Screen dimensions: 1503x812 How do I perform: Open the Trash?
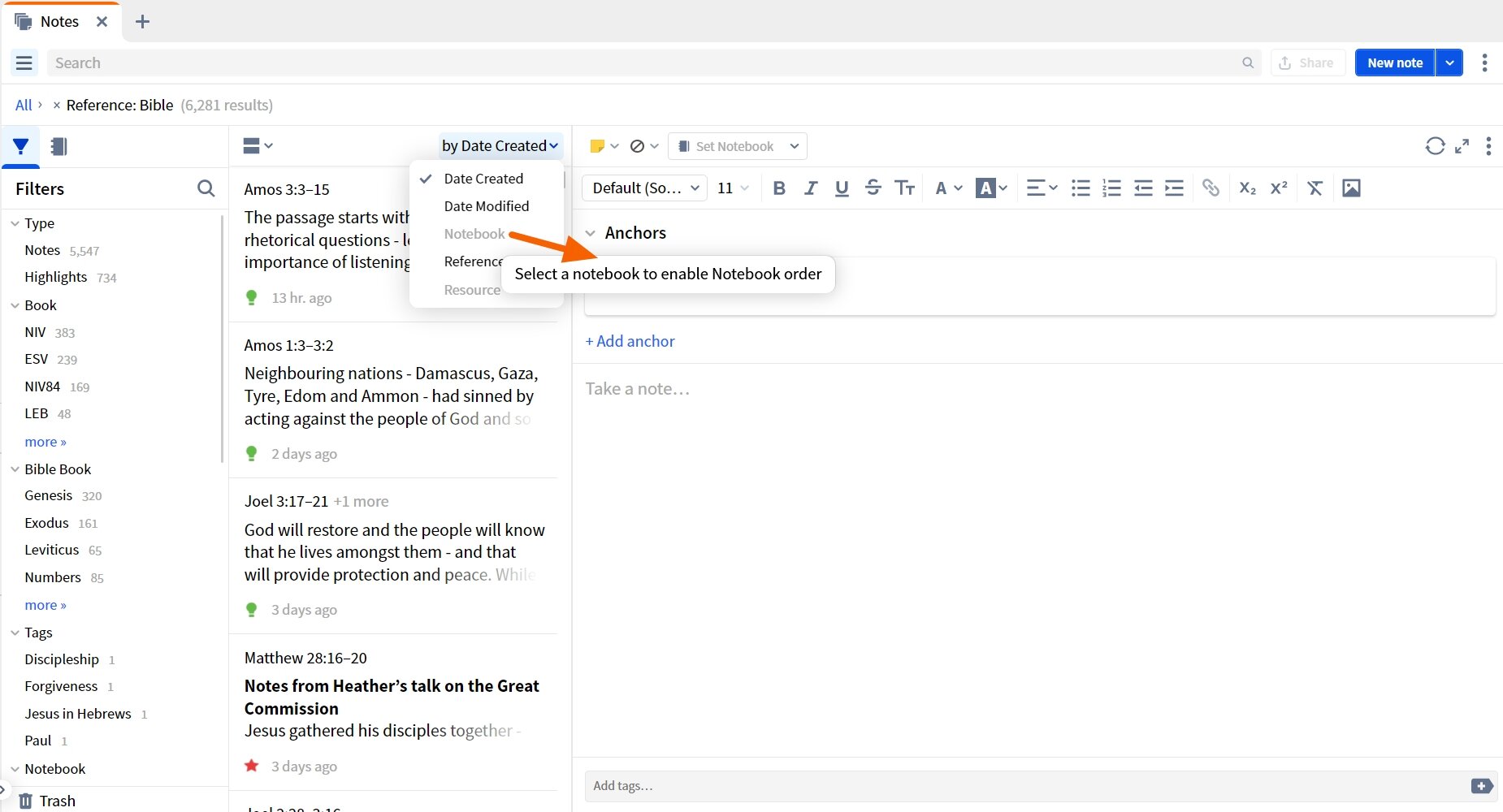47,801
